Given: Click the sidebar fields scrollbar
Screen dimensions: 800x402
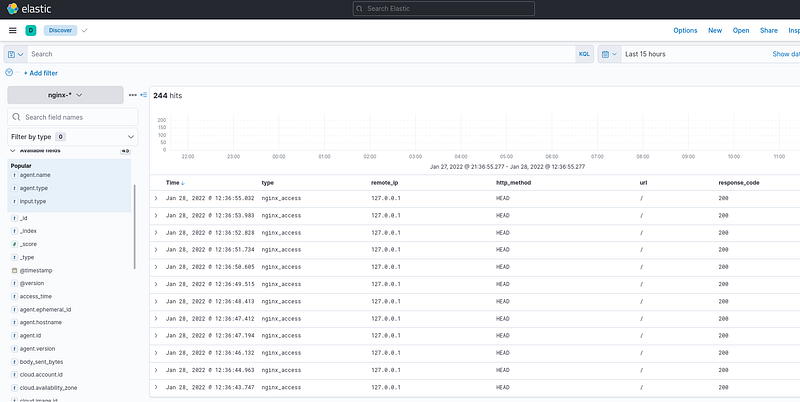Looking at the screenshot, I should [135, 227].
